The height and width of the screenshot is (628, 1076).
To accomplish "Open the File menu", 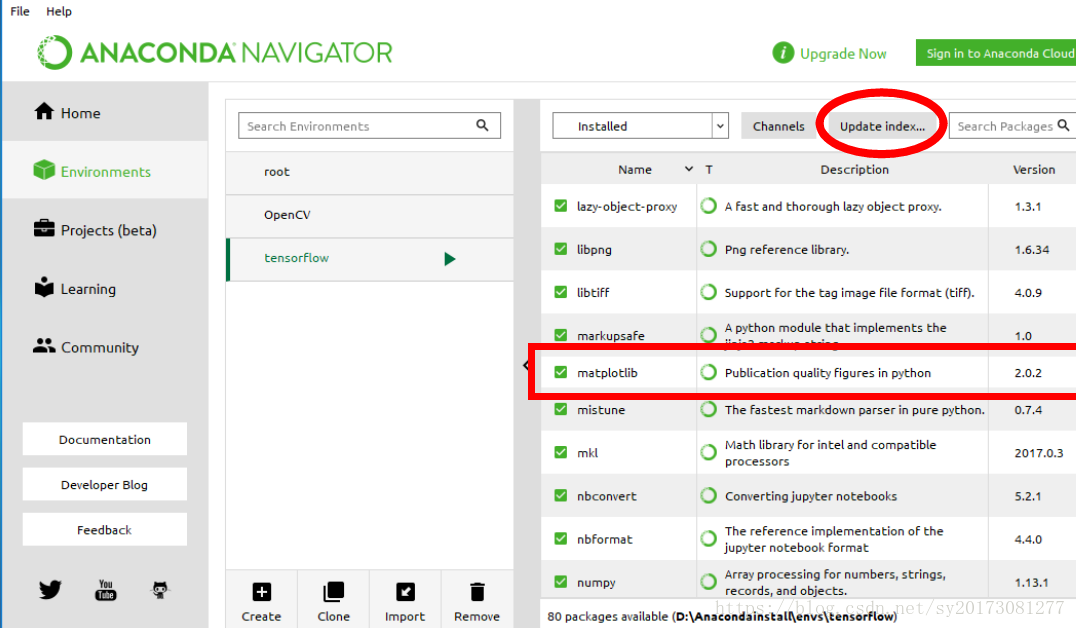I will (20, 11).
